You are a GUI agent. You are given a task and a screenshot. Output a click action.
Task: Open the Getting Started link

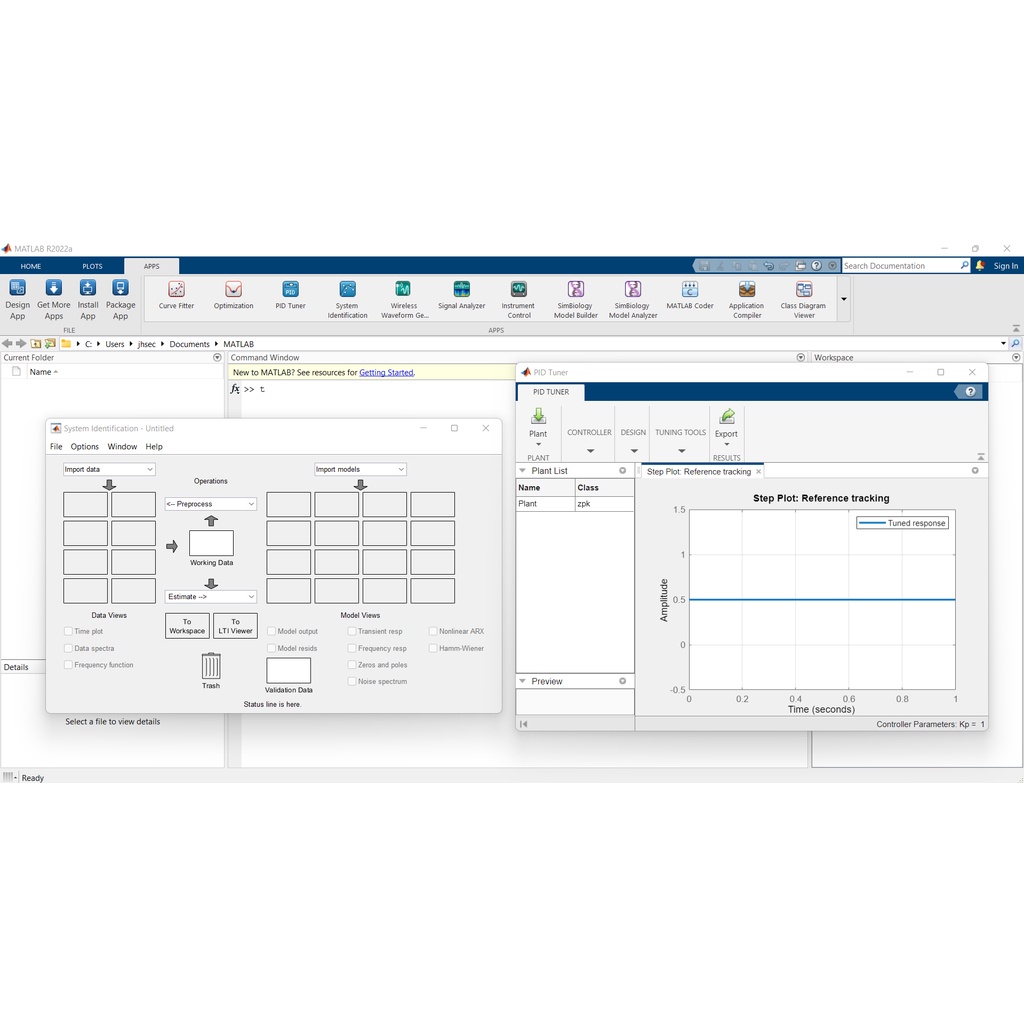[386, 372]
